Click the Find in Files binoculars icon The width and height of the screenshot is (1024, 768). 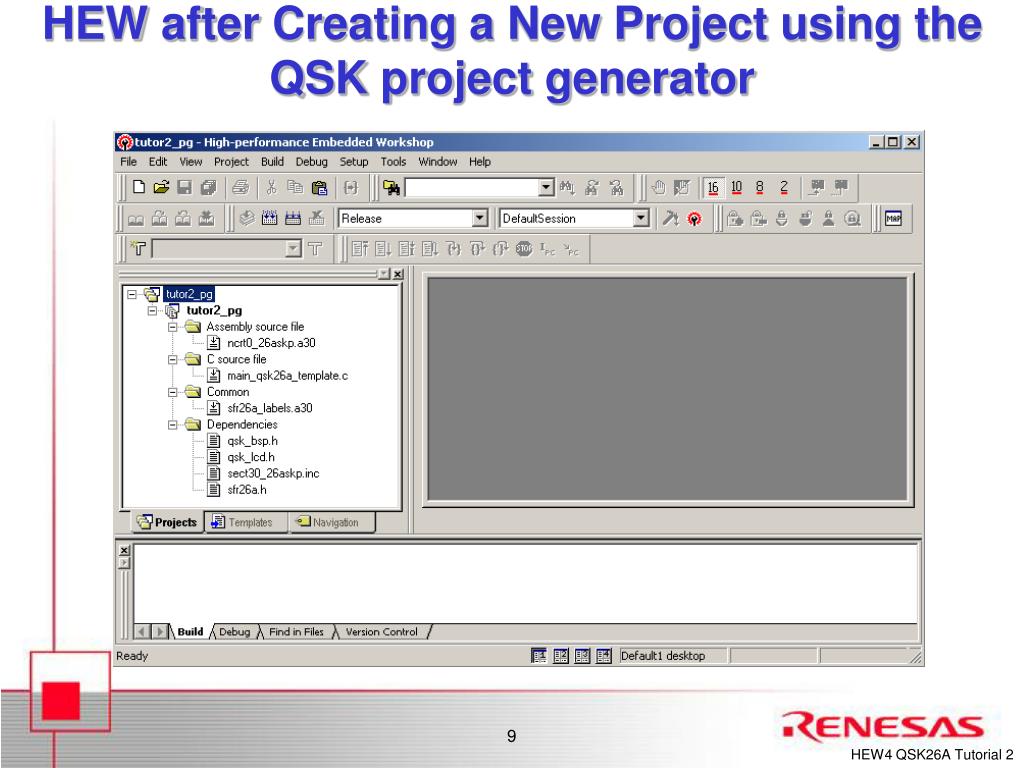392,188
